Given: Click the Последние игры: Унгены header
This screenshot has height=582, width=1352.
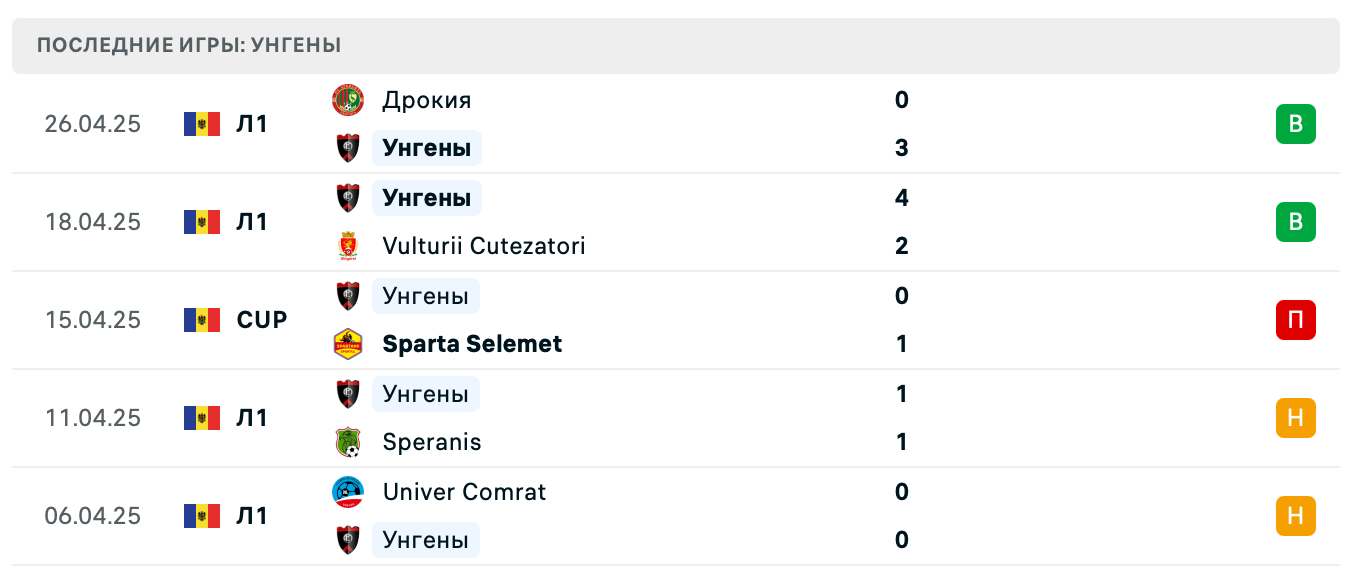Looking at the screenshot, I should coord(189,45).
